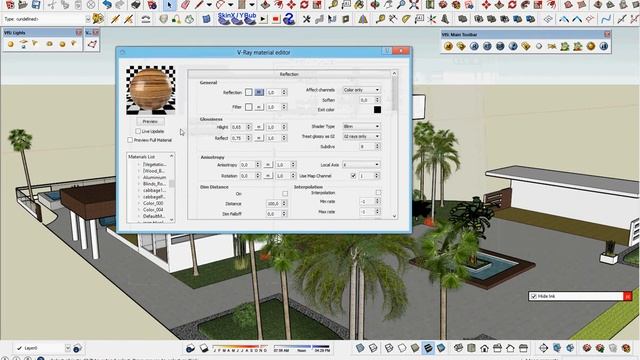Click the Reflect glossiness value field

click(238, 138)
